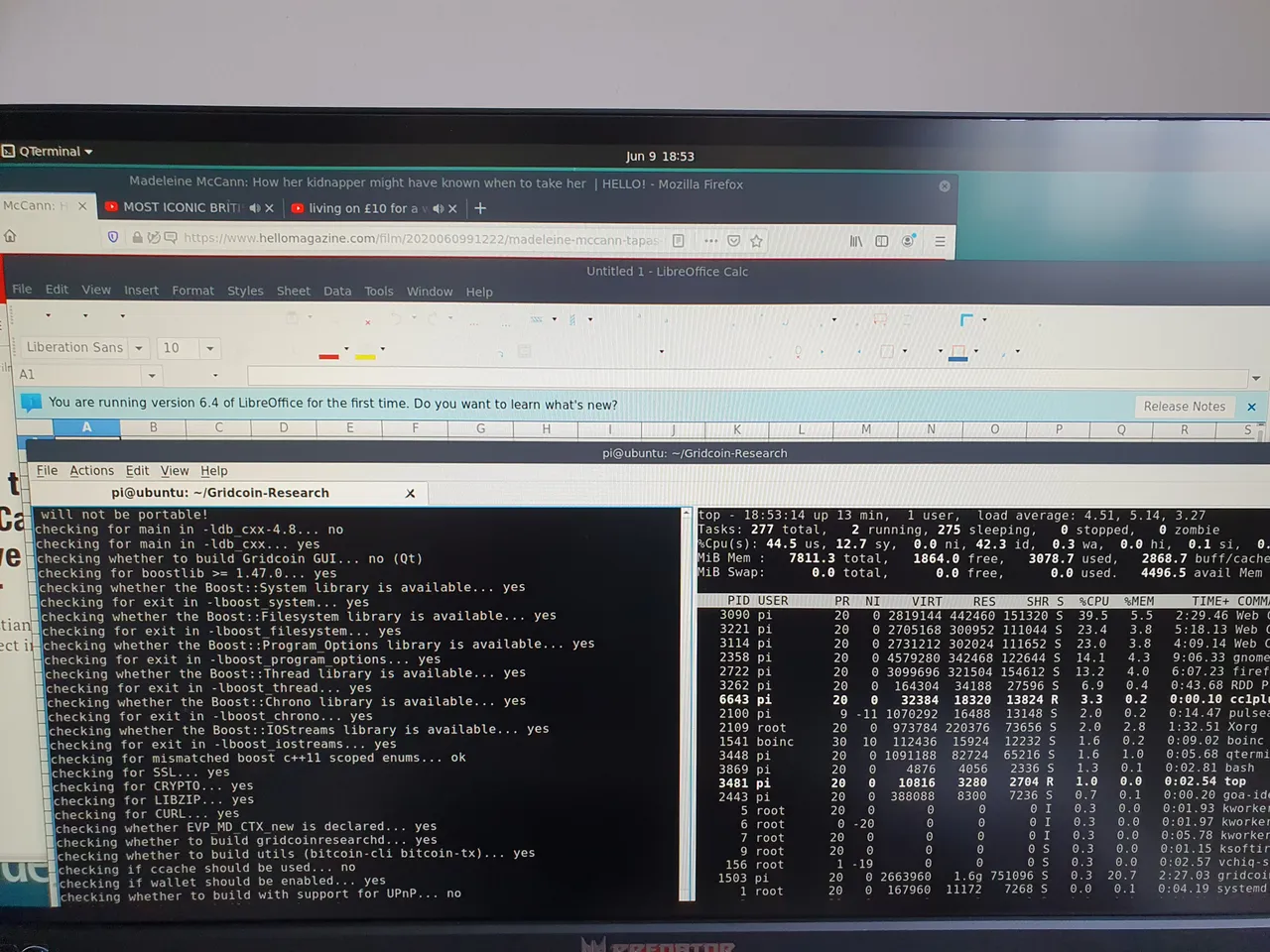
Task: Close the MOST ICONIC BRIT tab
Action: point(269,208)
